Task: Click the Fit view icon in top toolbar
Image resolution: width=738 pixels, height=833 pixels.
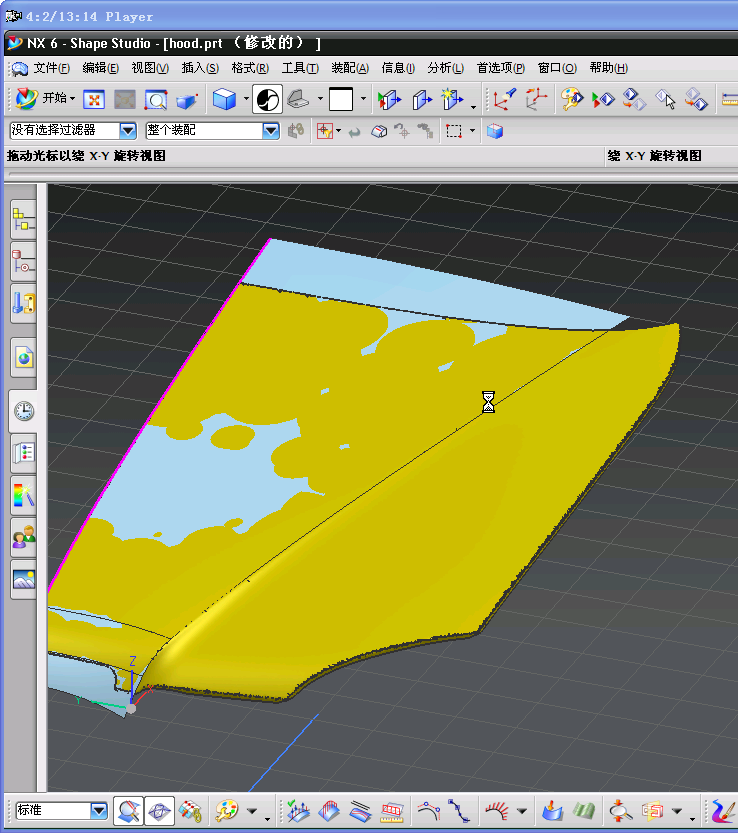Action: [x=94, y=99]
